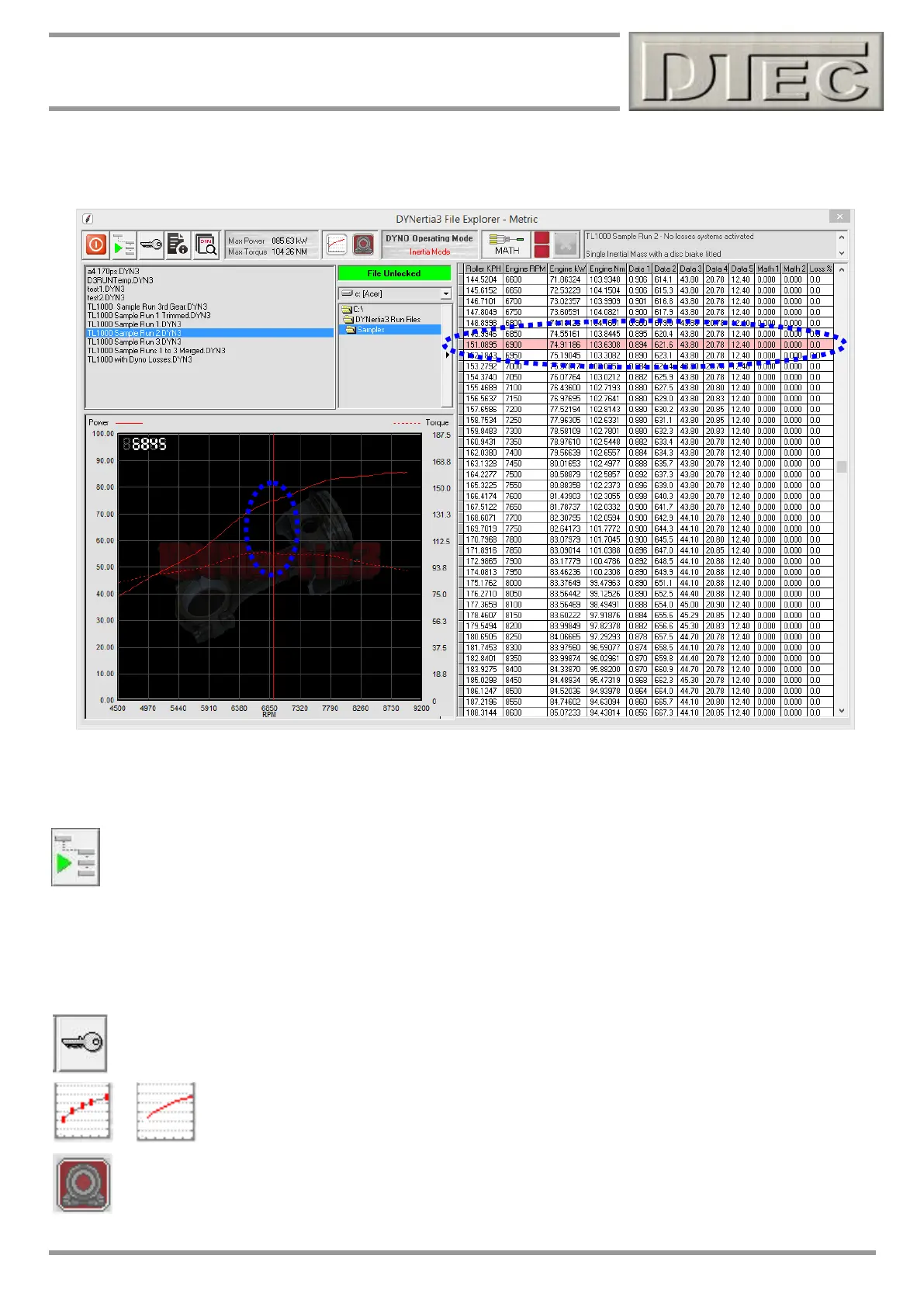
Task: Click the File Unlocked green button
Action: click(x=394, y=273)
